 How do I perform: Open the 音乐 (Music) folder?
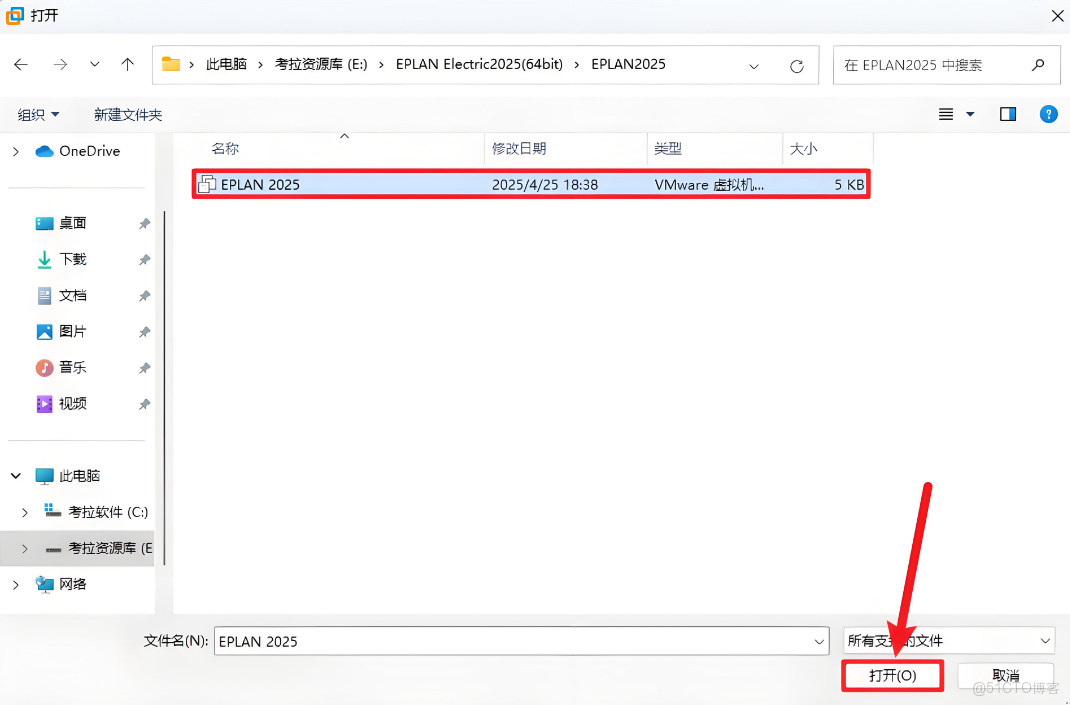tap(73, 367)
